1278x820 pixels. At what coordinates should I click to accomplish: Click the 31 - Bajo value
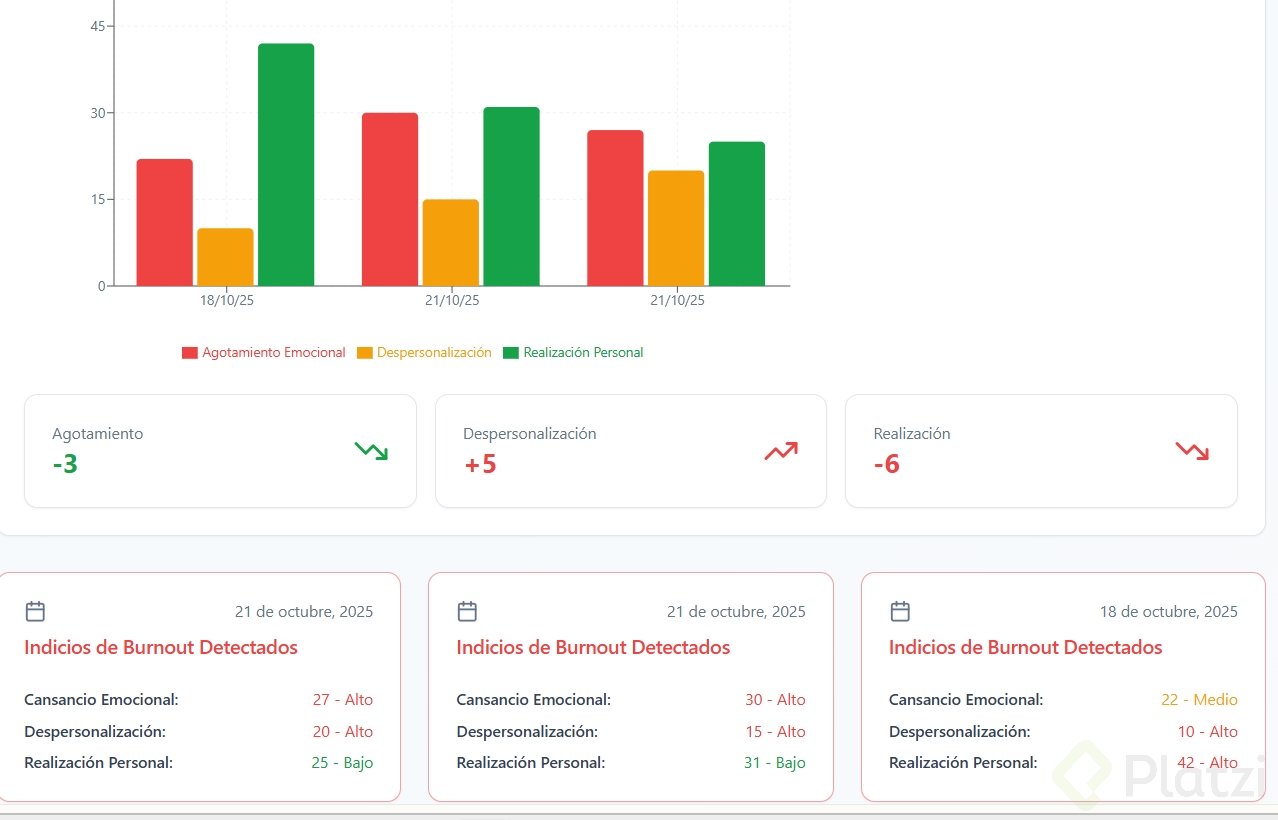(775, 763)
